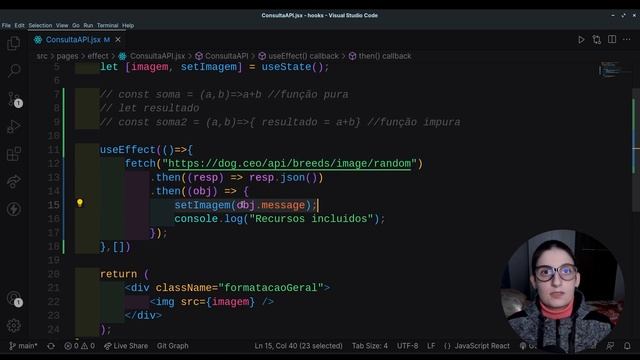640x360 pixels.
Task: Click the sync changes icon in status bar
Action: [x=51, y=346]
